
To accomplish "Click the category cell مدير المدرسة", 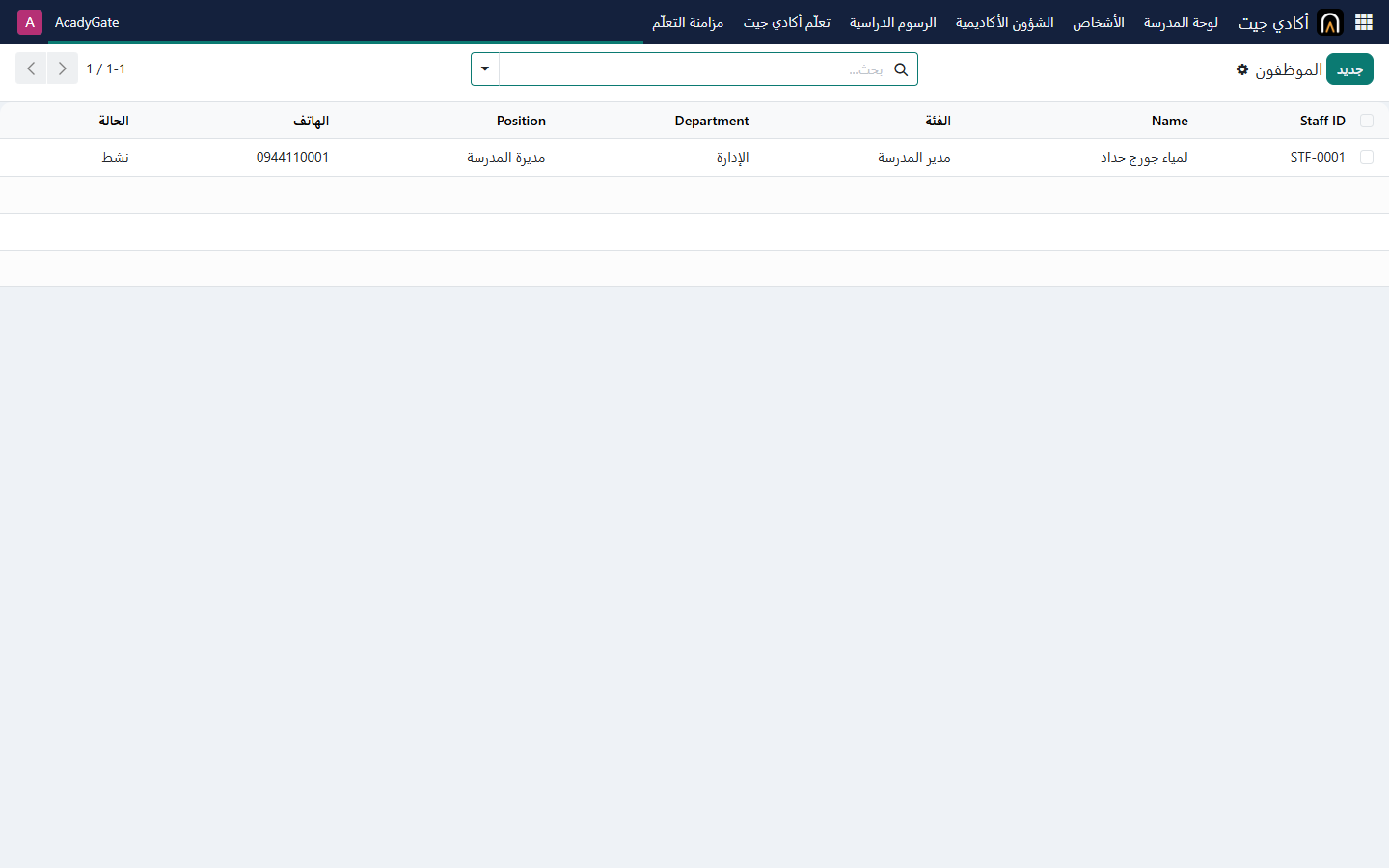I will (914, 157).
